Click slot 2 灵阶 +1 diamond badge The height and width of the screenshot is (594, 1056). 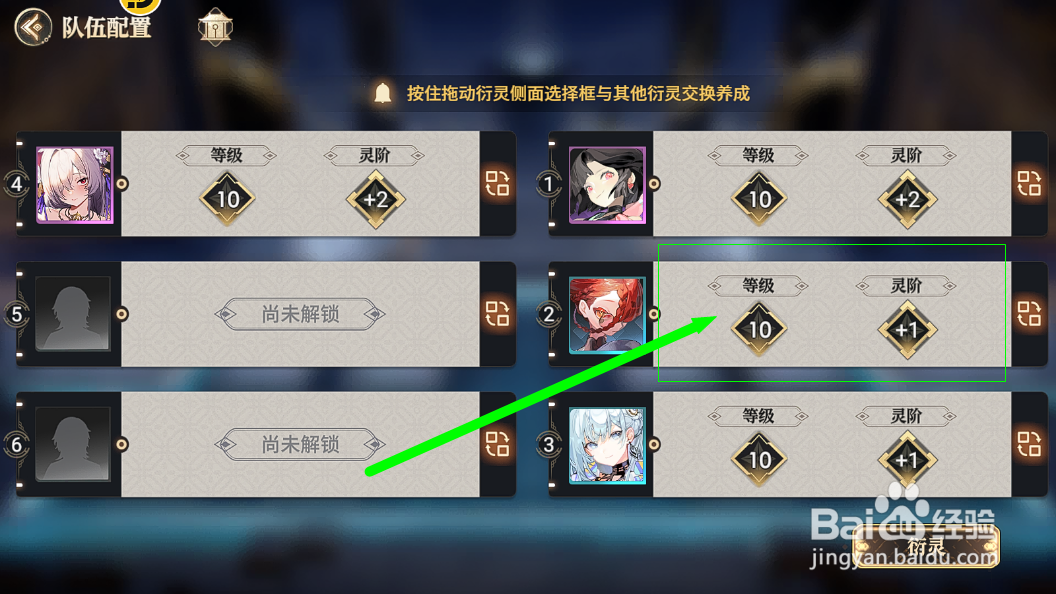point(908,330)
